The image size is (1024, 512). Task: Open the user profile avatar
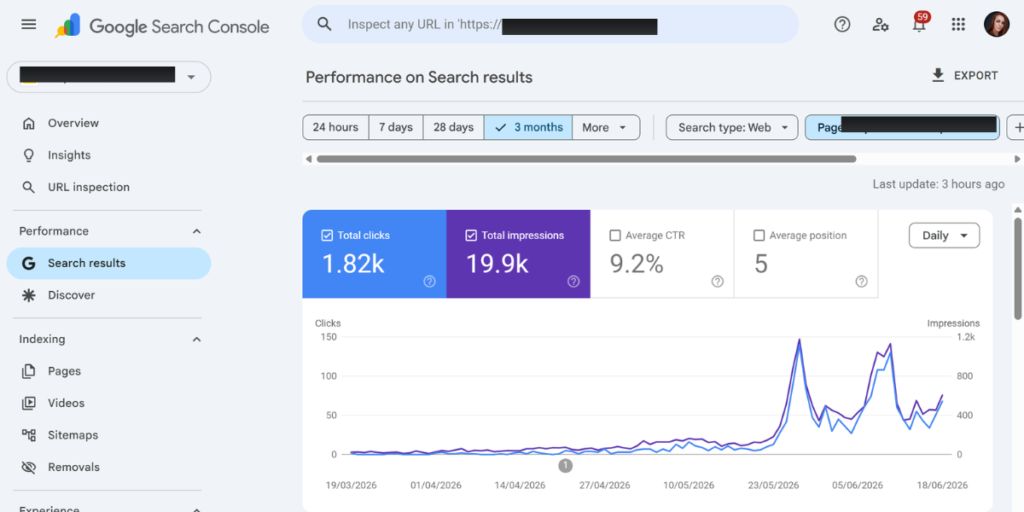[997, 25]
